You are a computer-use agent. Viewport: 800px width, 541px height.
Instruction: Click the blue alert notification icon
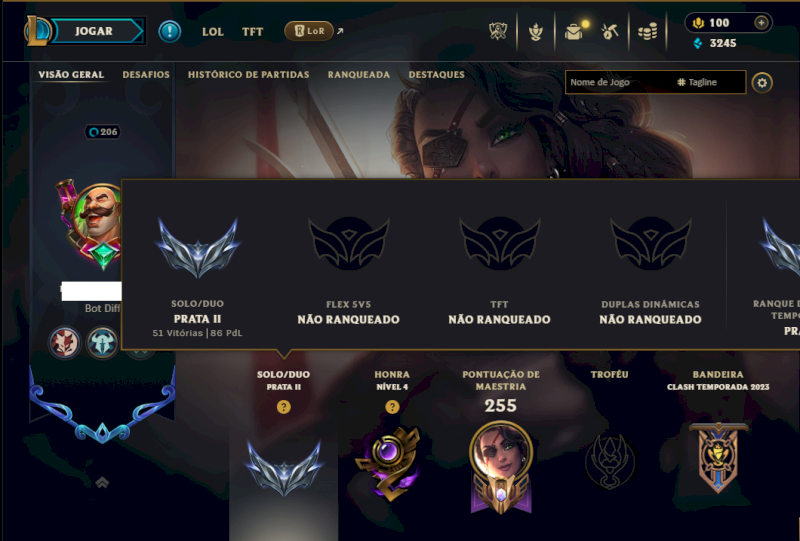coord(169,32)
